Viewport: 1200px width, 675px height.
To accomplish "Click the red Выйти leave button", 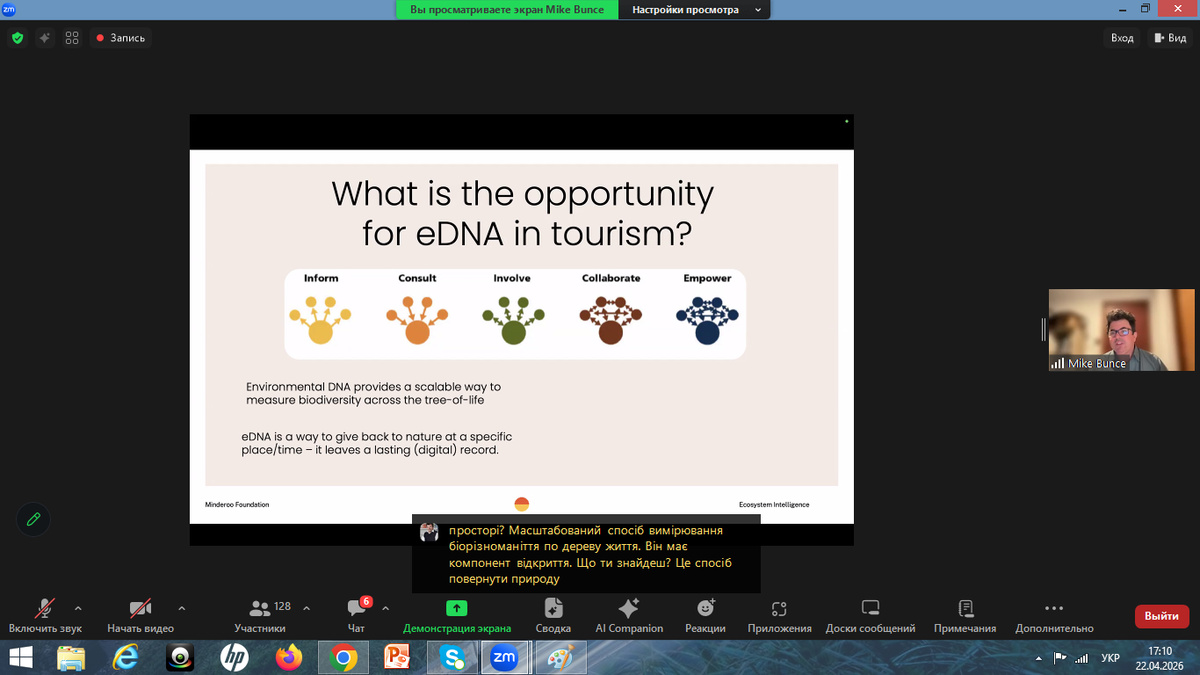I will (1161, 616).
